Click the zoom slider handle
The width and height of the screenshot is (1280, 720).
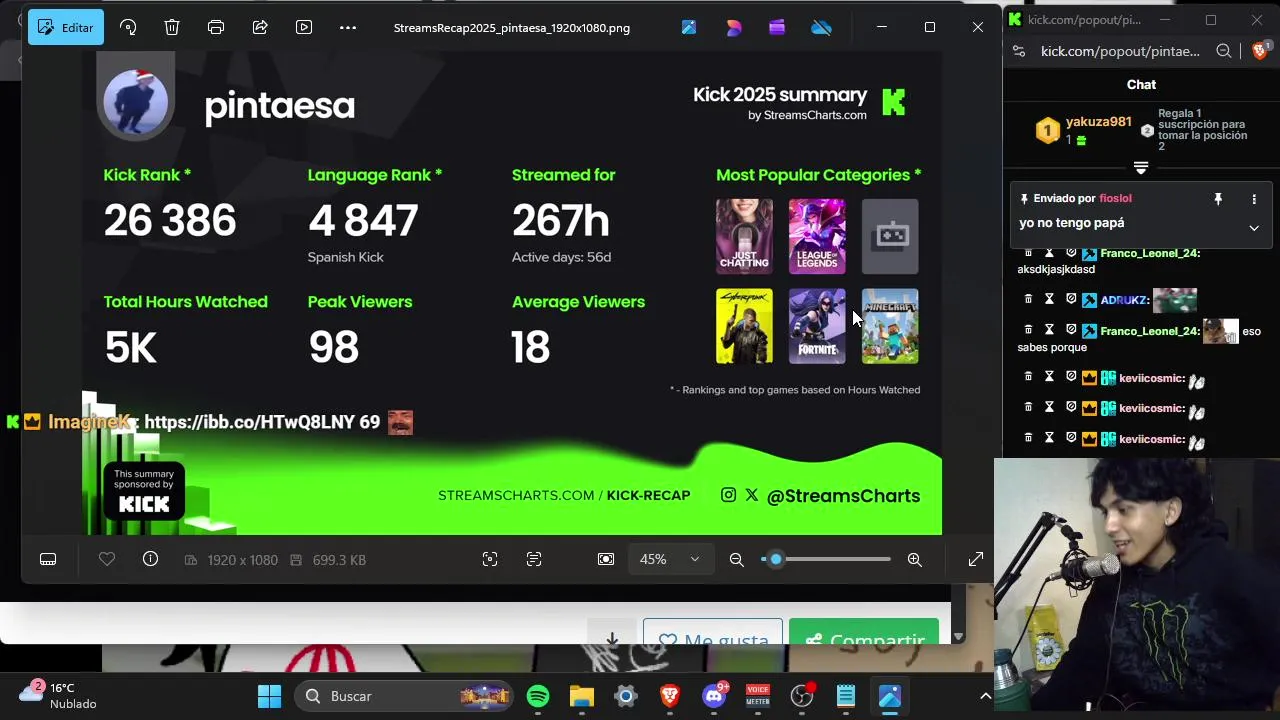[x=776, y=559]
